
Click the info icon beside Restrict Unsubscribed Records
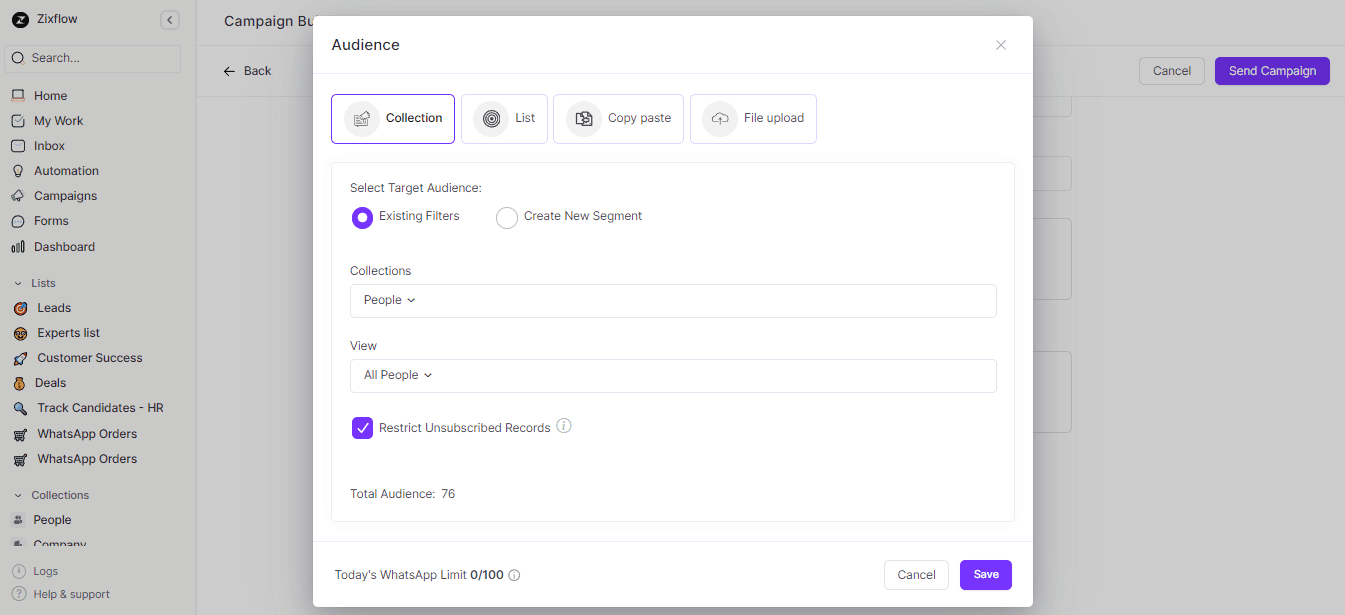[564, 426]
